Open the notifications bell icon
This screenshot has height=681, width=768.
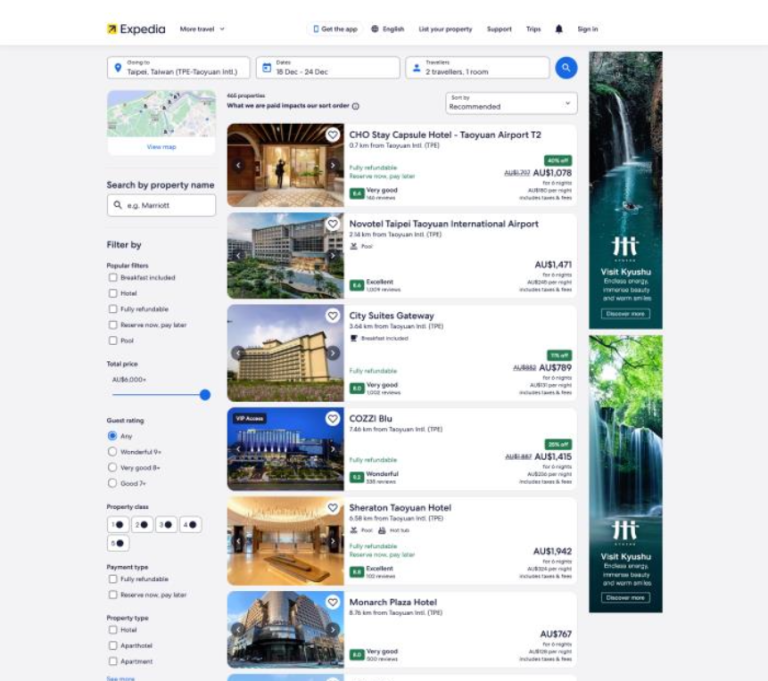pyautogui.click(x=559, y=29)
